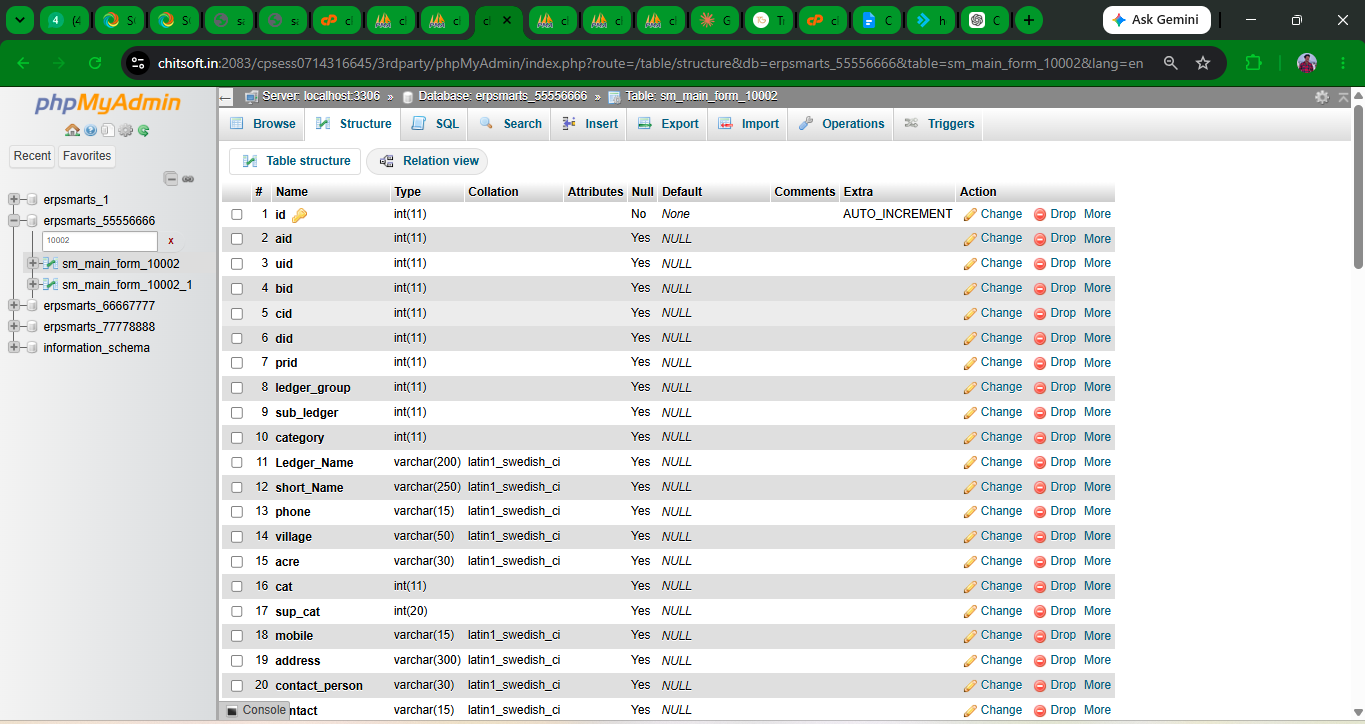This screenshot has width=1365, height=724.
Task: Click the phpMyAdmin home icon
Action: point(72,130)
